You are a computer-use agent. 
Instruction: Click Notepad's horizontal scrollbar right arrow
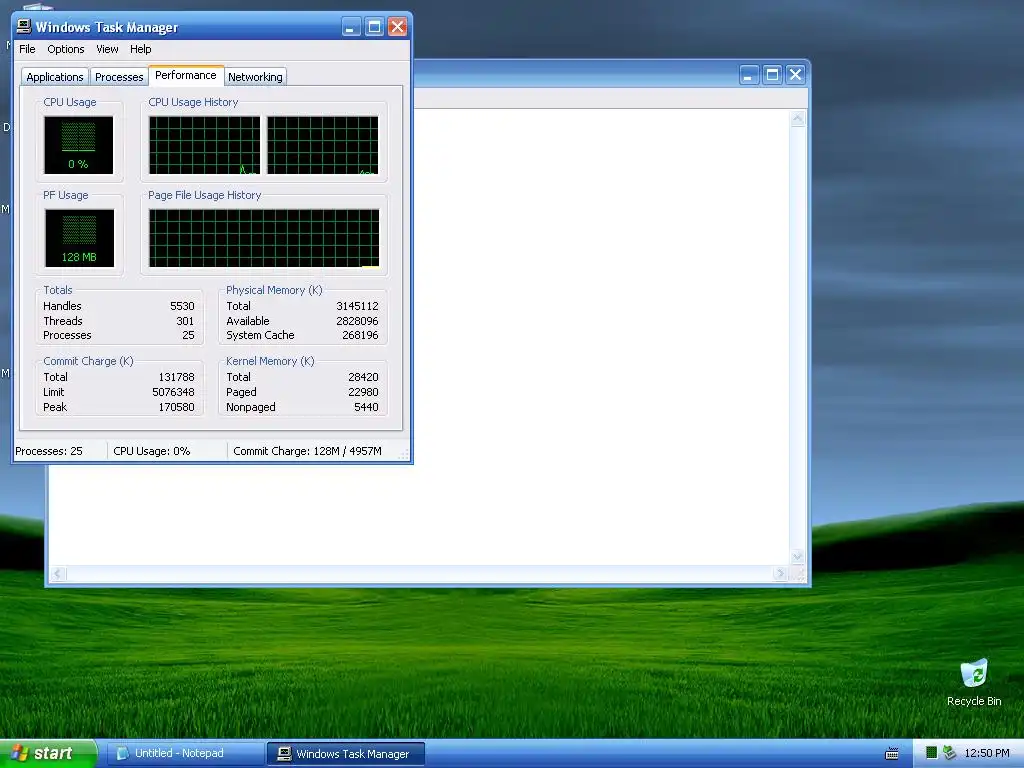[x=780, y=574]
